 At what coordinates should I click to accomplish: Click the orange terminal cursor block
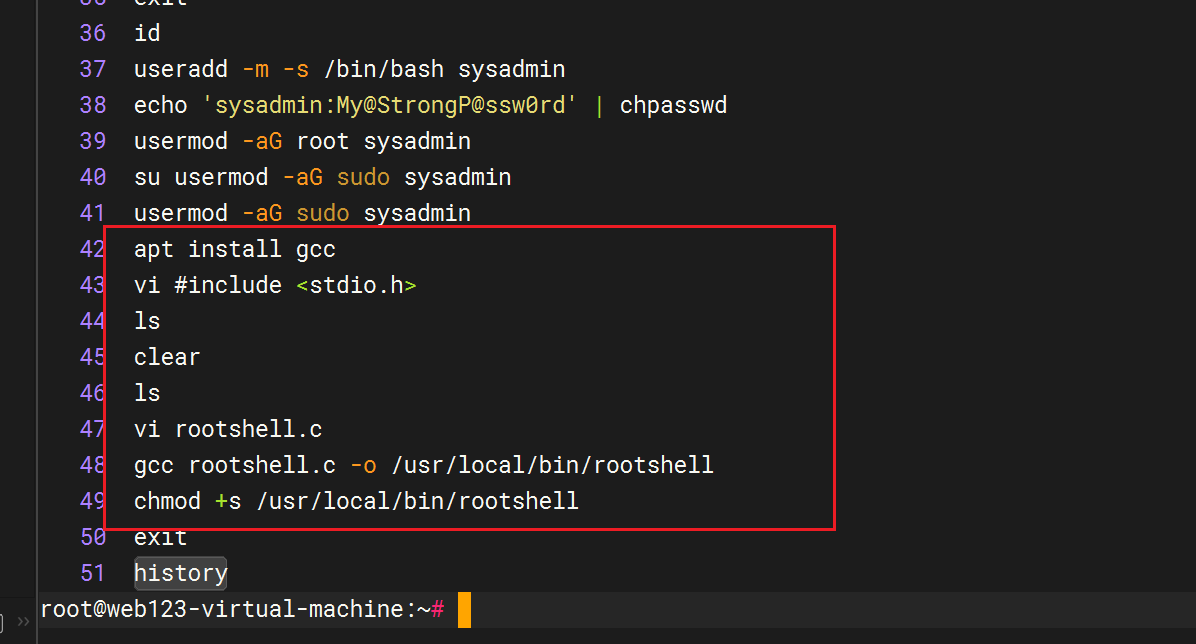464,610
